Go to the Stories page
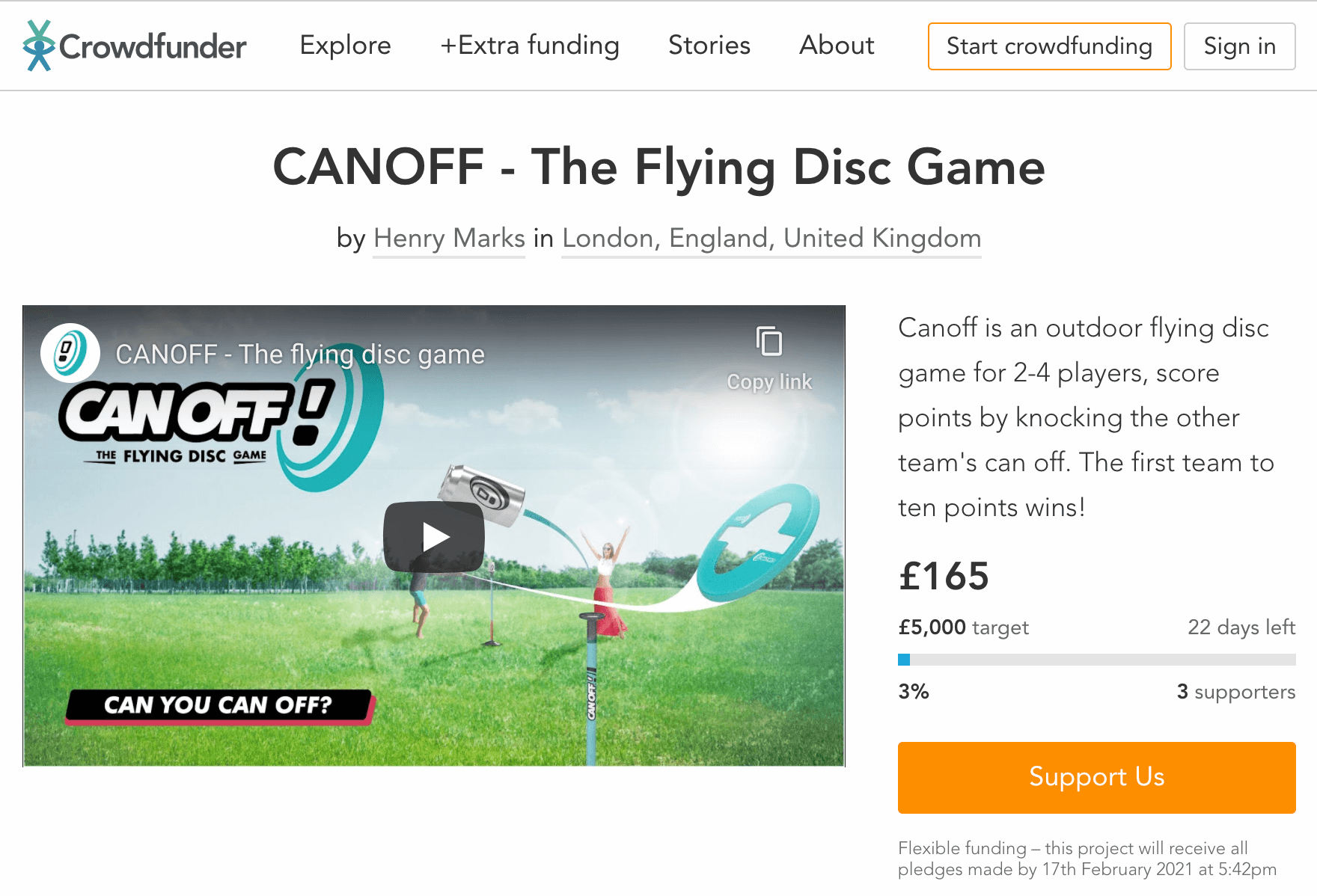The width and height of the screenshot is (1317, 896). (x=709, y=46)
